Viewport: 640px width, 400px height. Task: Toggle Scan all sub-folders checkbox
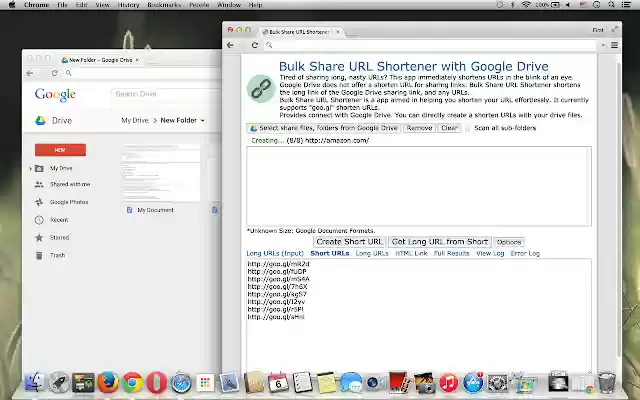click(x=468, y=128)
